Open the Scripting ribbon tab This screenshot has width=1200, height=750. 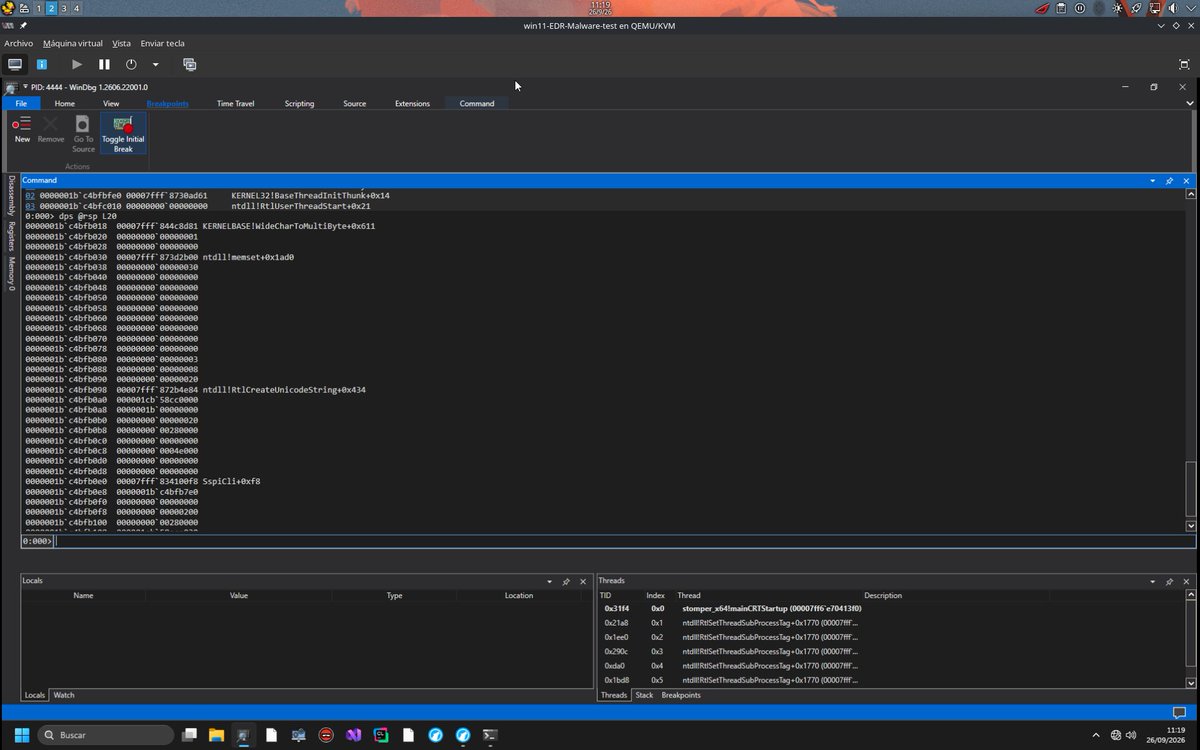pos(299,103)
